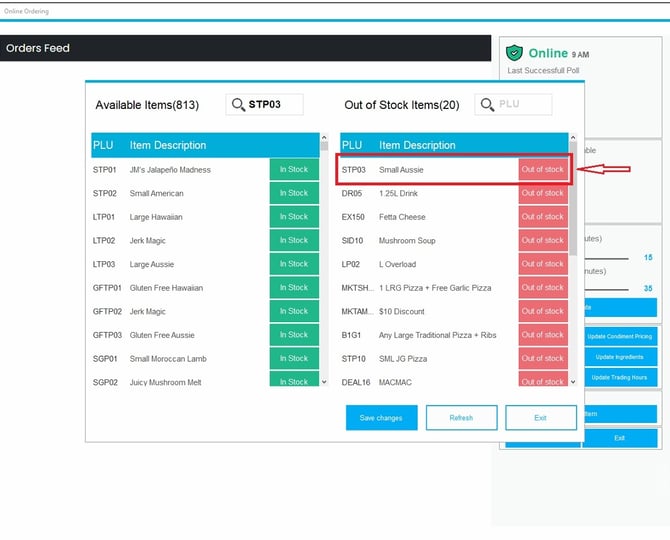Screen dimensions: 670x540
Task: Toggle In Stock for Small Moroccan Lamb
Action: (294, 358)
